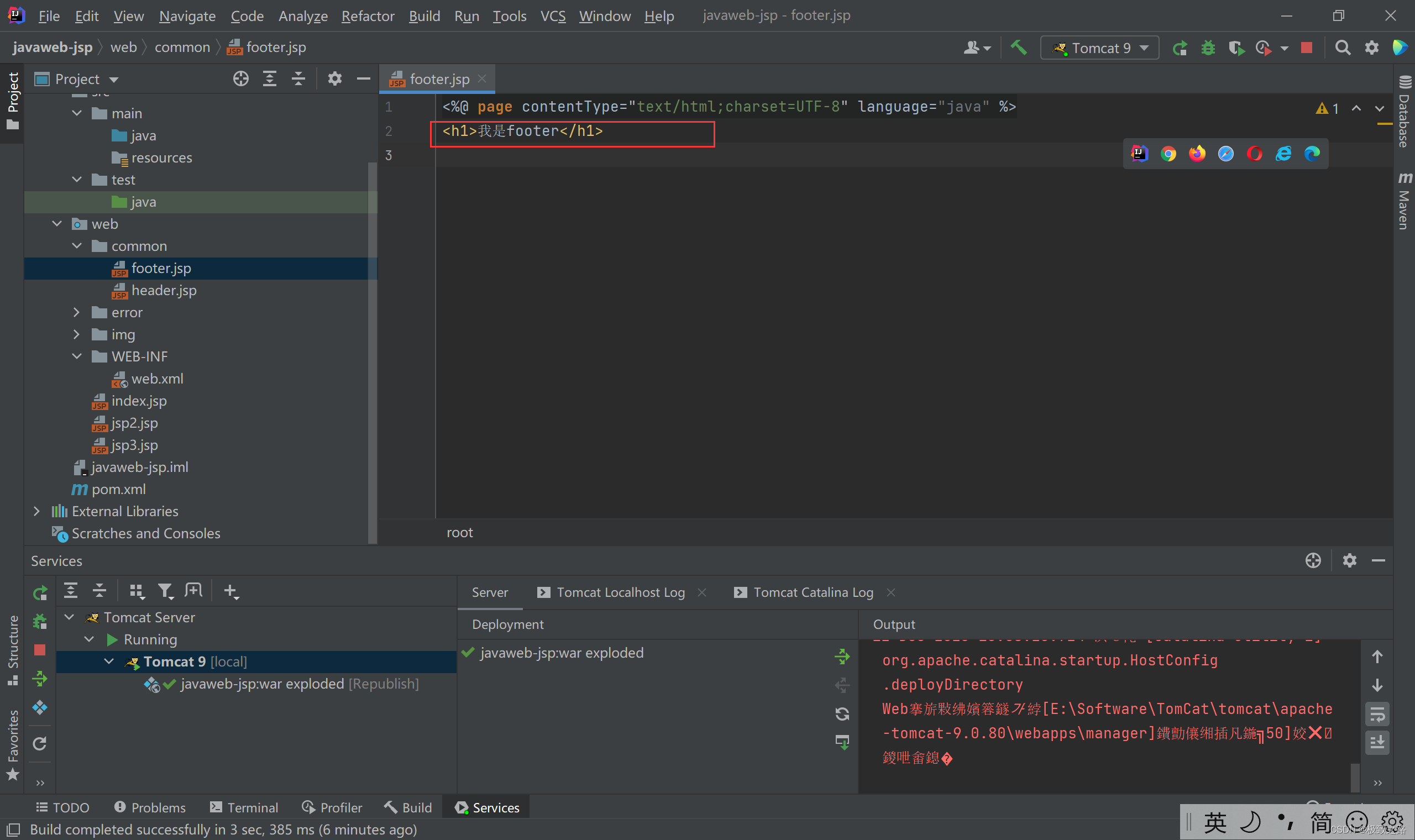
Task: Toggle tool window bars icon in status bar
Action: click(13, 830)
